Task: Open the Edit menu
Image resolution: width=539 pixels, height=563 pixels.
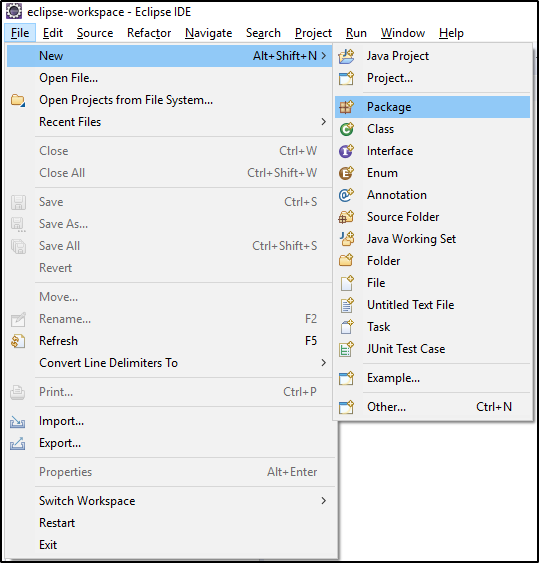Action: [53, 33]
